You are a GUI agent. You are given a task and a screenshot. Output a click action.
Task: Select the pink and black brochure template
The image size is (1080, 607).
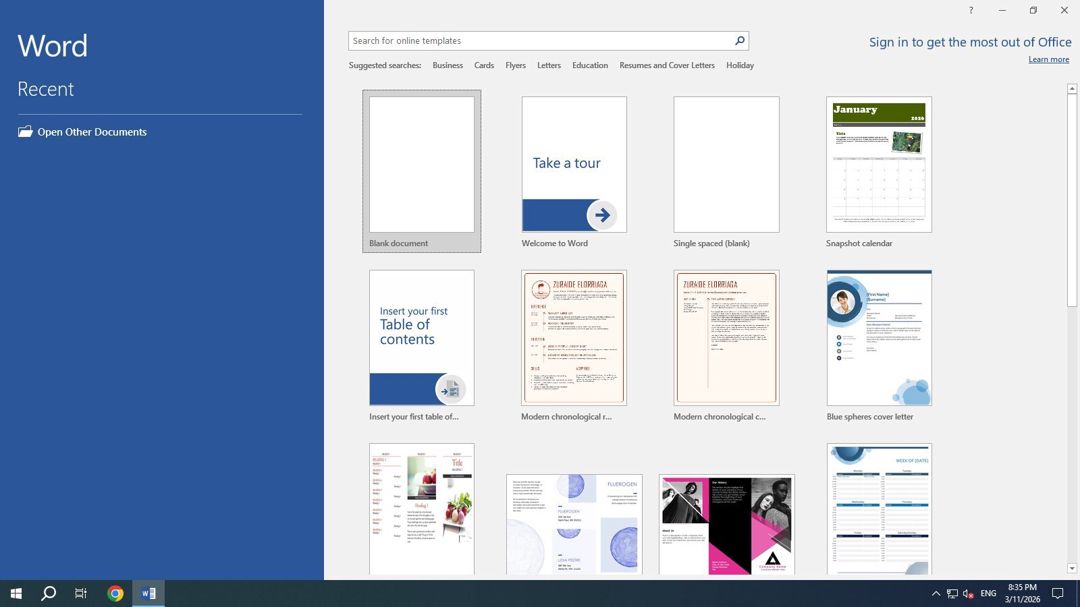pos(726,524)
